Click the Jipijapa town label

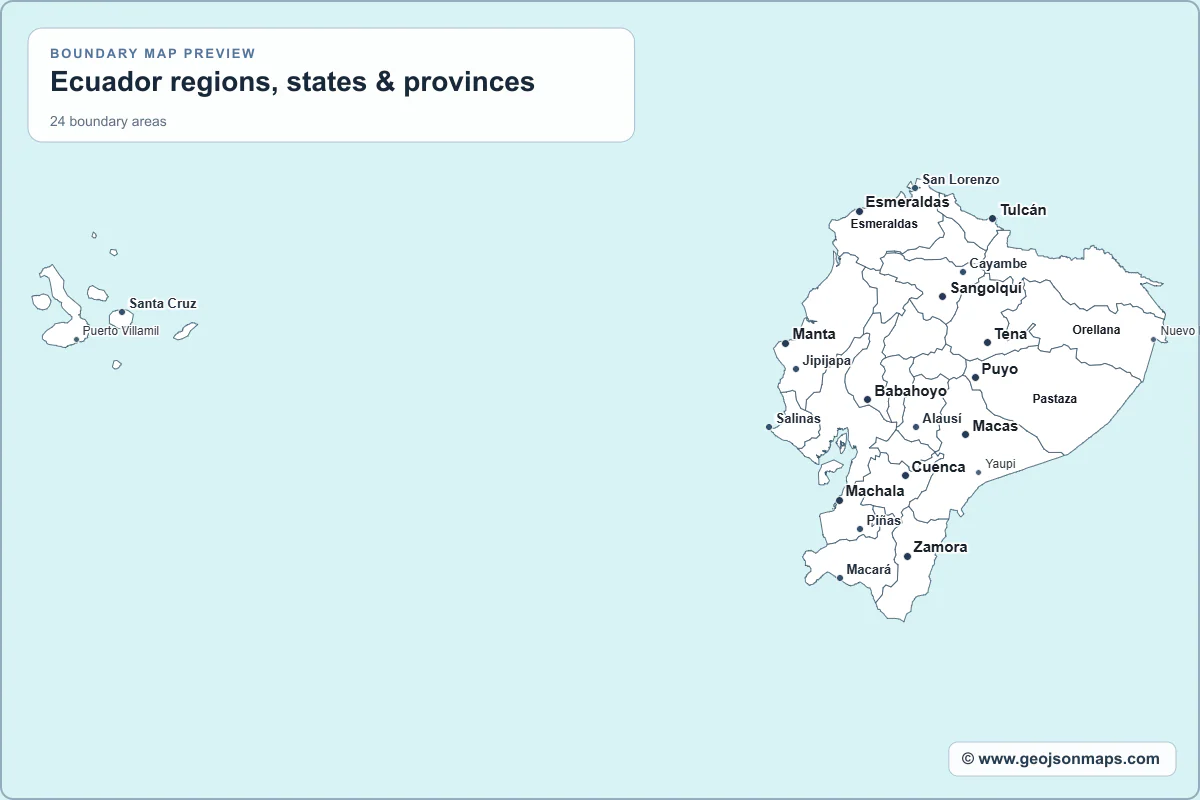pos(827,361)
